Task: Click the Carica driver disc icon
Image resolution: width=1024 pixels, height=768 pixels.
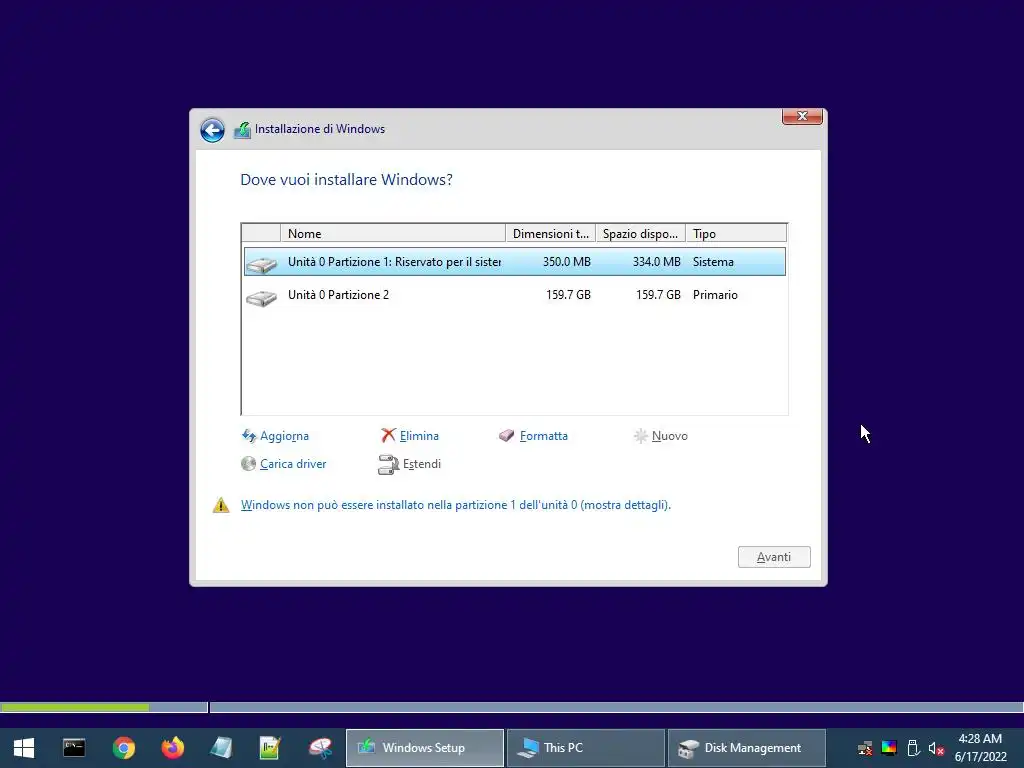Action: [x=248, y=464]
